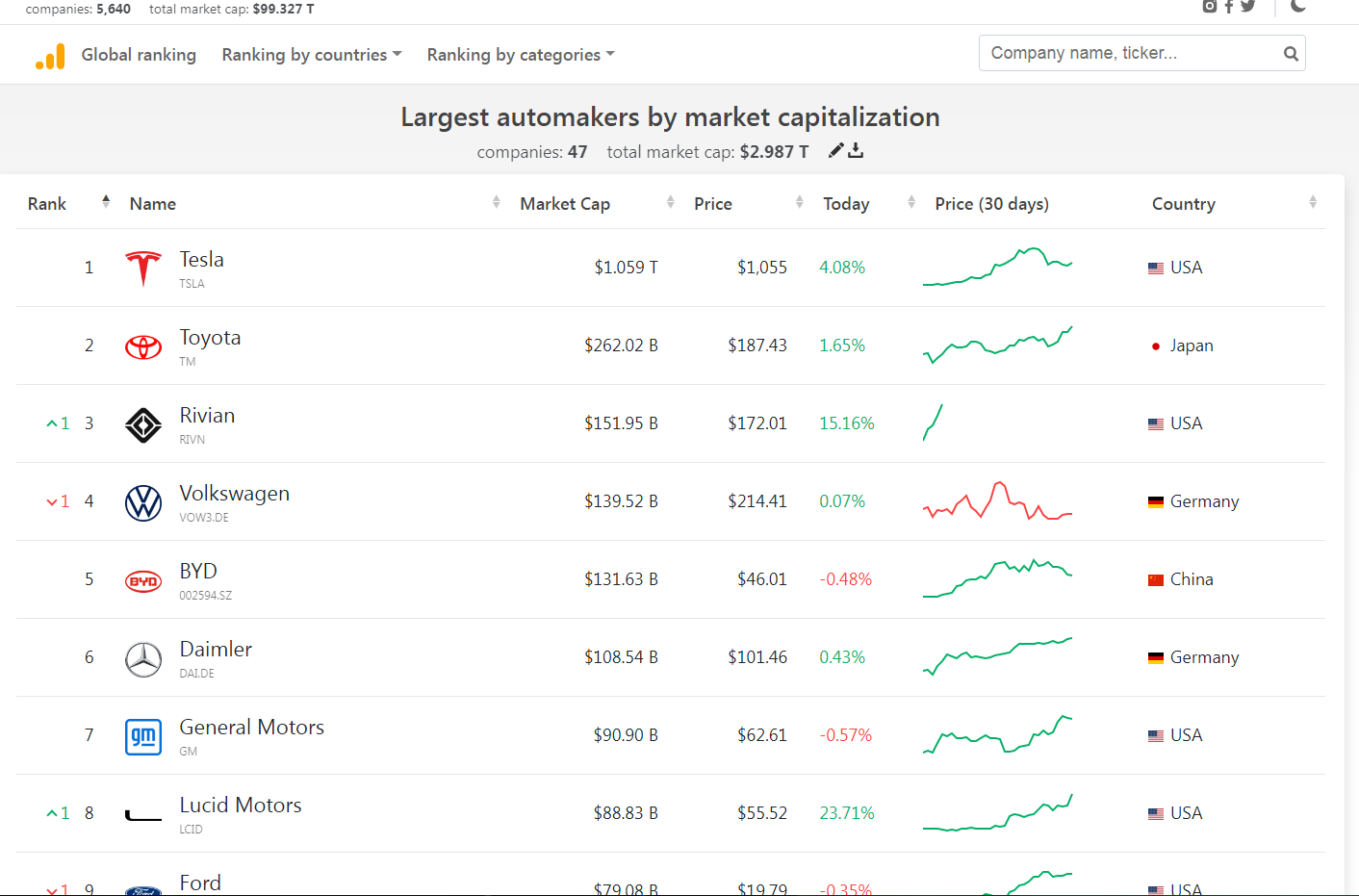Click Tesla 30-day price chart
1359x896 pixels.
click(x=997, y=267)
